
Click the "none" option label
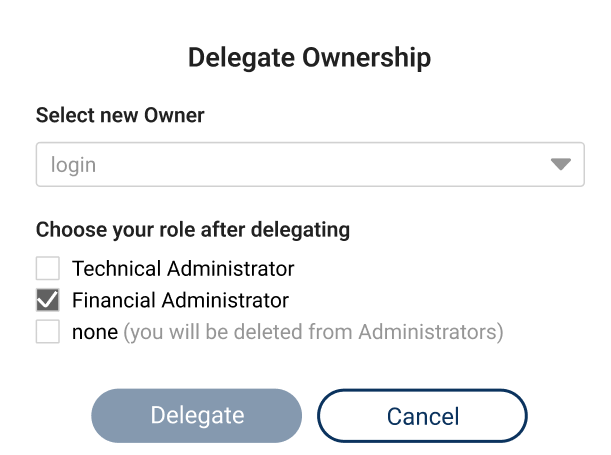coord(95,331)
